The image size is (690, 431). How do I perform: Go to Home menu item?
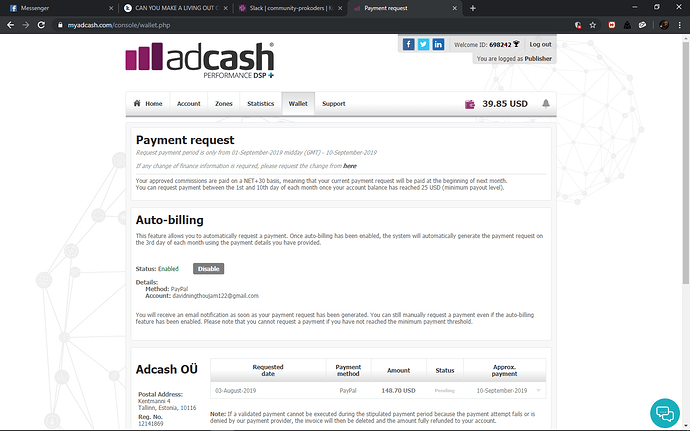point(148,103)
